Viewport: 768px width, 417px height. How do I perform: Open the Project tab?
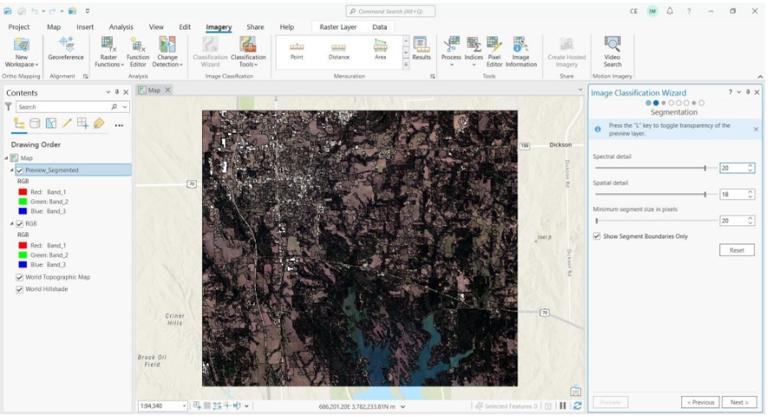(19, 27)
